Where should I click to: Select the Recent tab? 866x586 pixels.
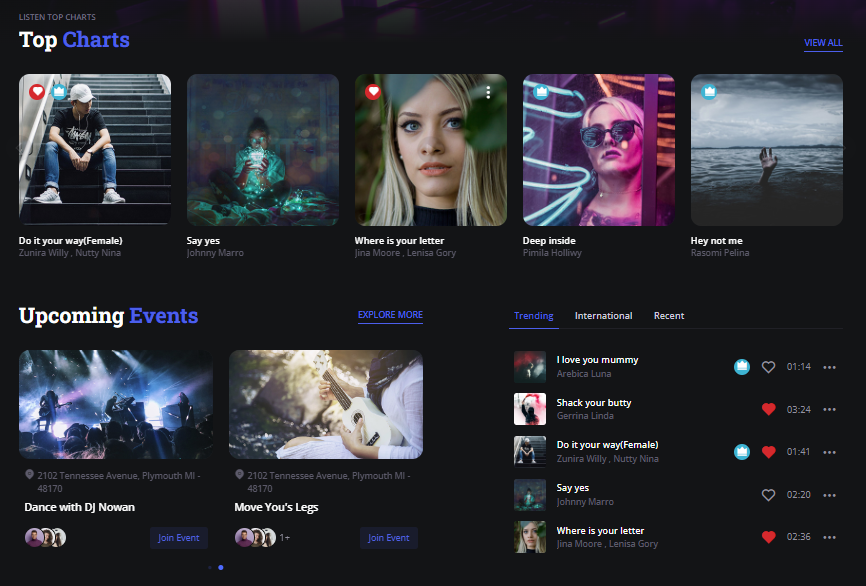click(669, 316)
